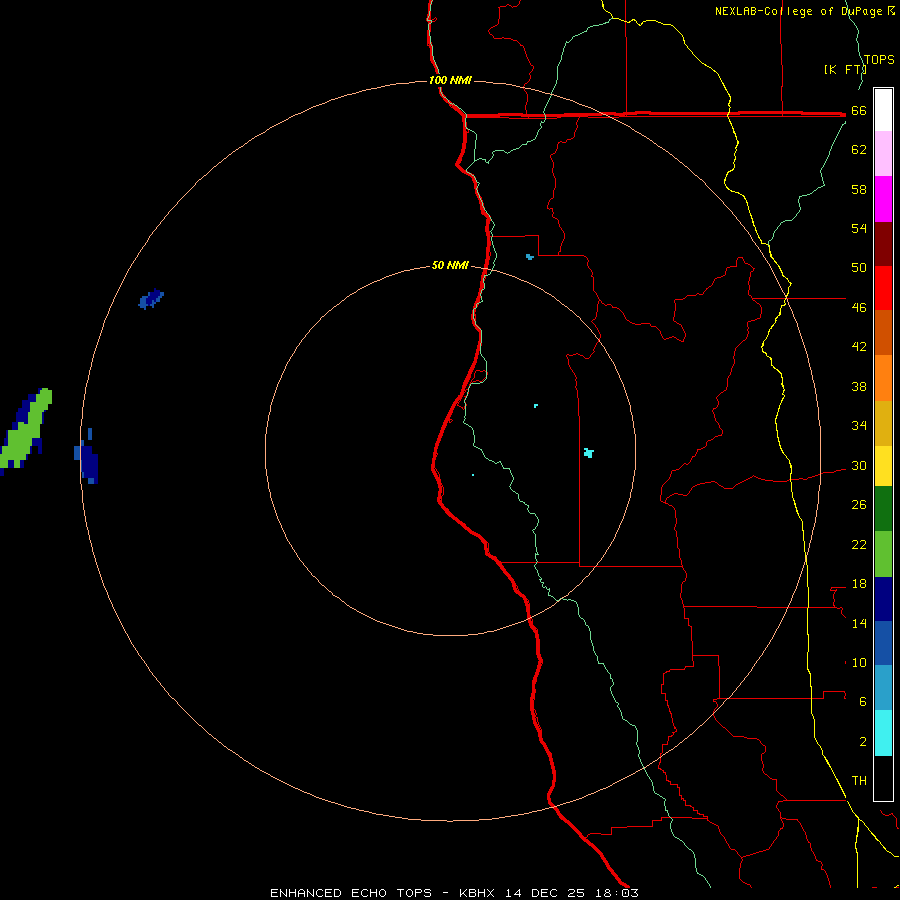900x900 pixels.
Task: Click the dark blue echo on the 100 NMI ring
Action: (x=87, y=458)
